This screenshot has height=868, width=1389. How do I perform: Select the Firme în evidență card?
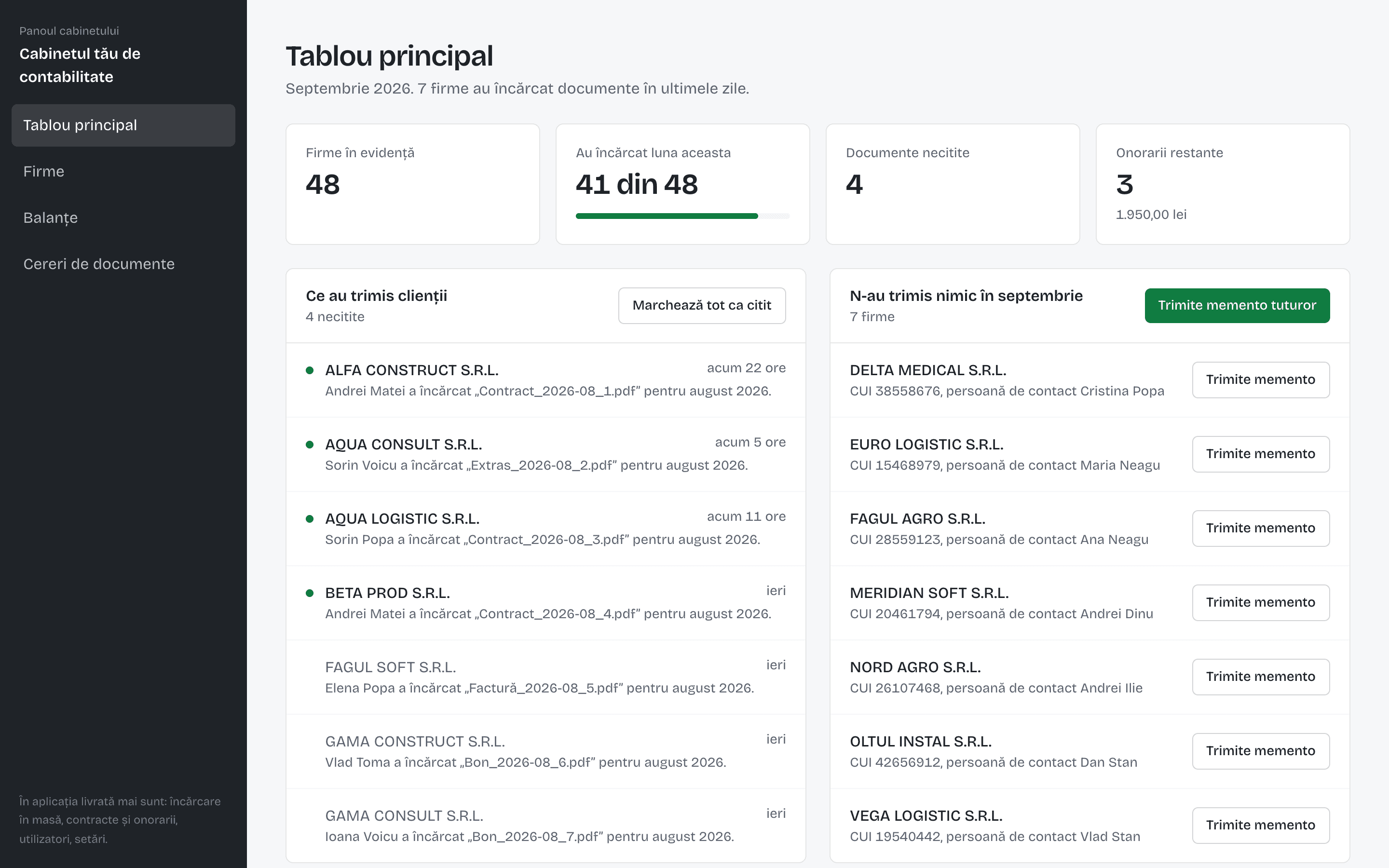[413, 184]
